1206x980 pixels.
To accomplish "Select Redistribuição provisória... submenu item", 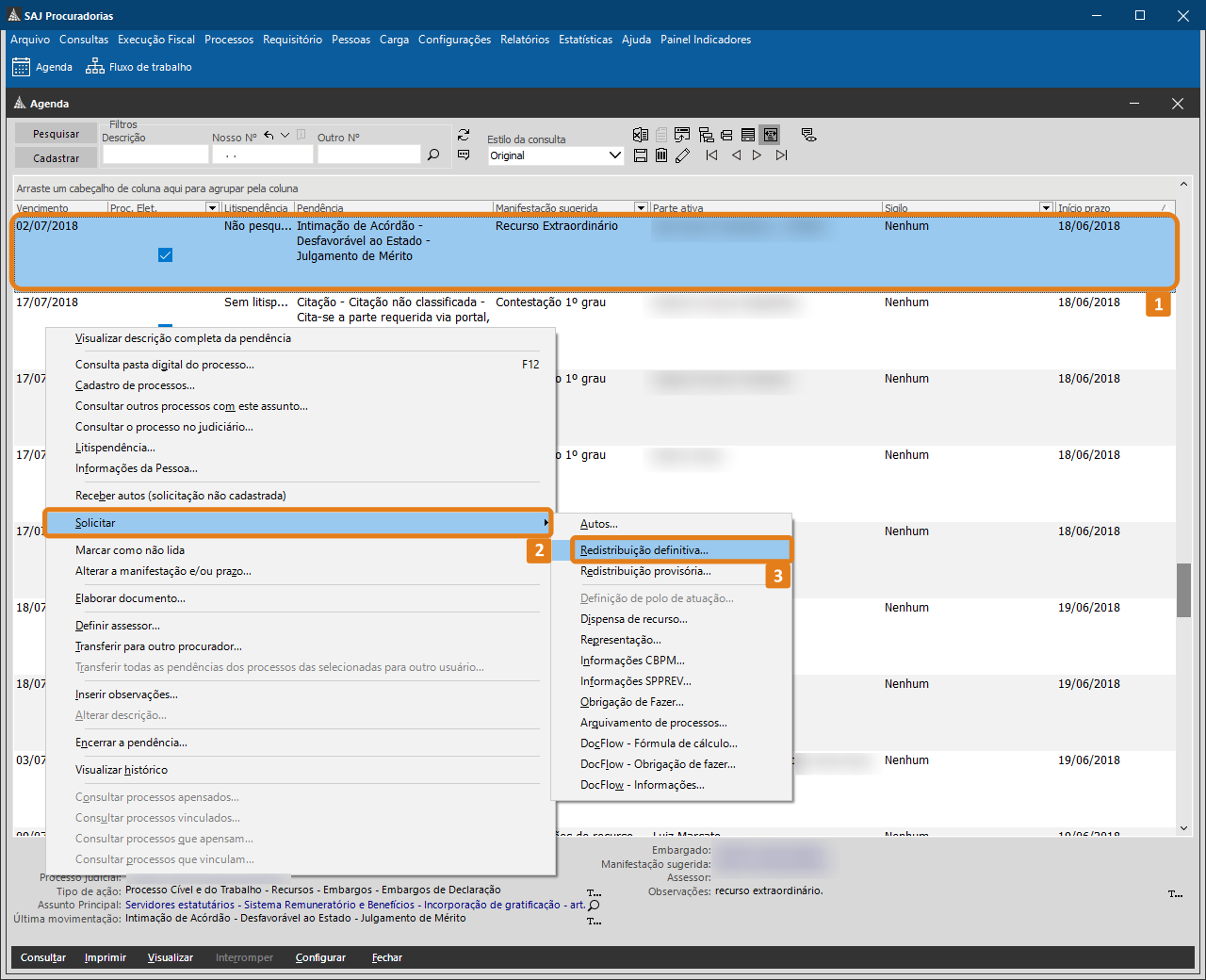I will [x=645, y=571].
